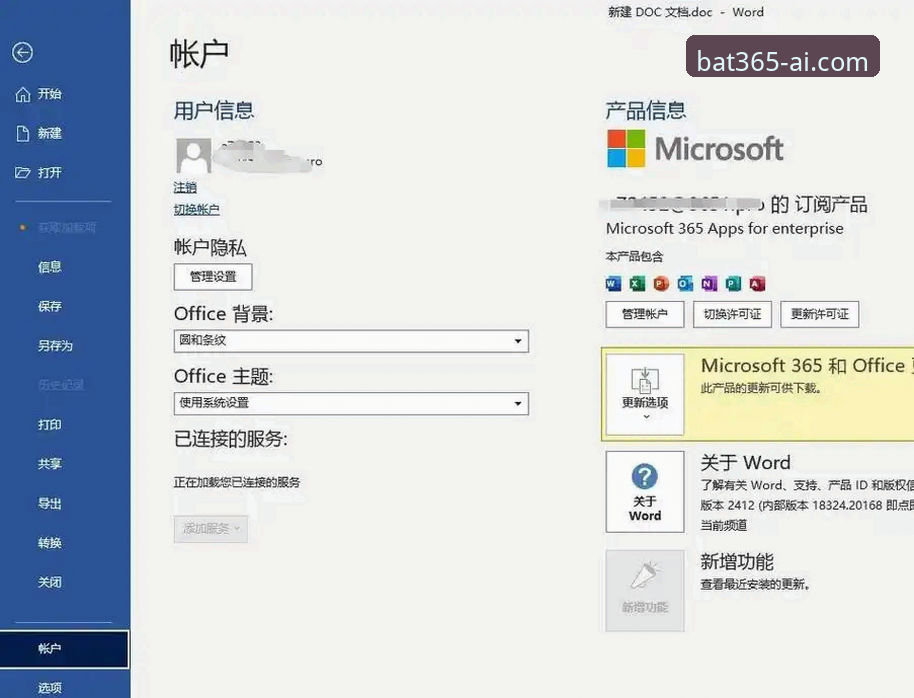
Task: Open the 打印 page
Action: pyautogui.click(x=50, y=425)
